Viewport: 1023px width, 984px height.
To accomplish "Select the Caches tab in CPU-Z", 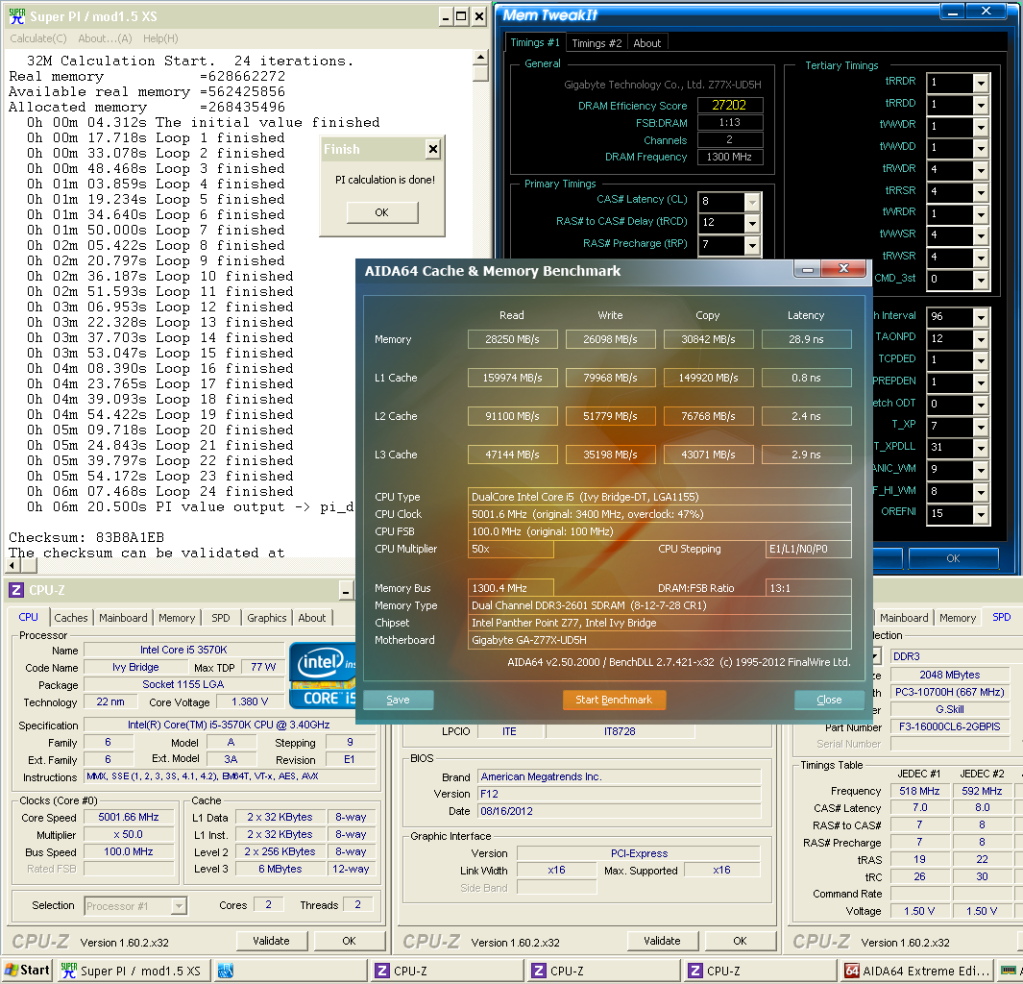I will [71, 618].
